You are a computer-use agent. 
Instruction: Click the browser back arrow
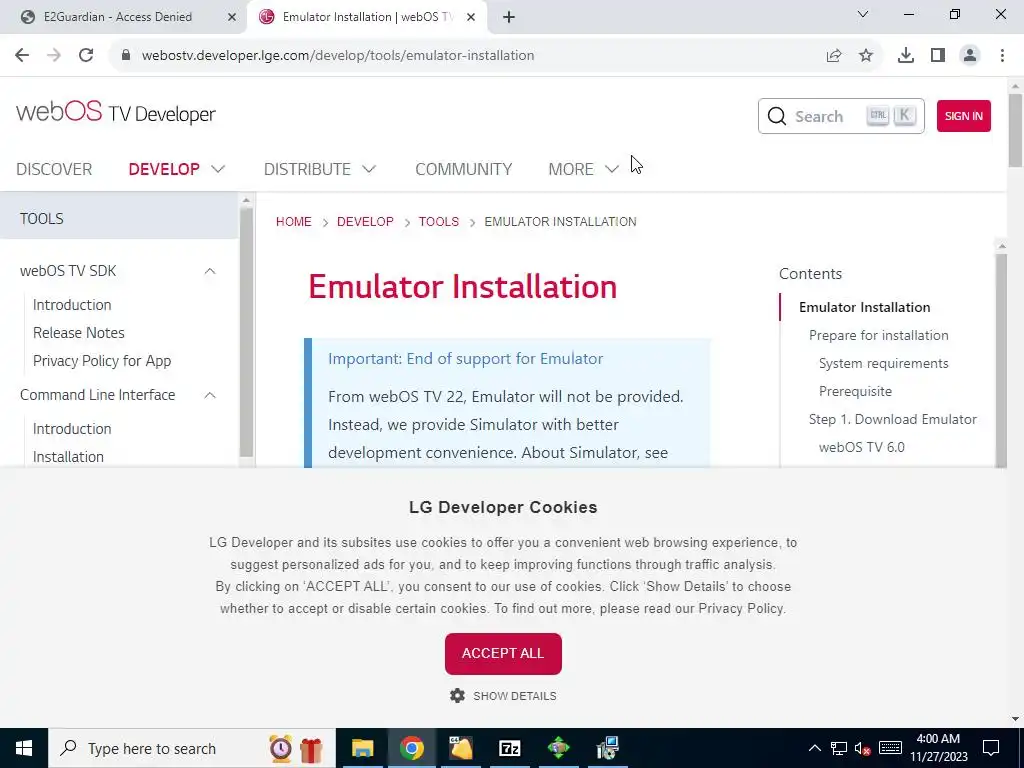click(x=22, y=56)
